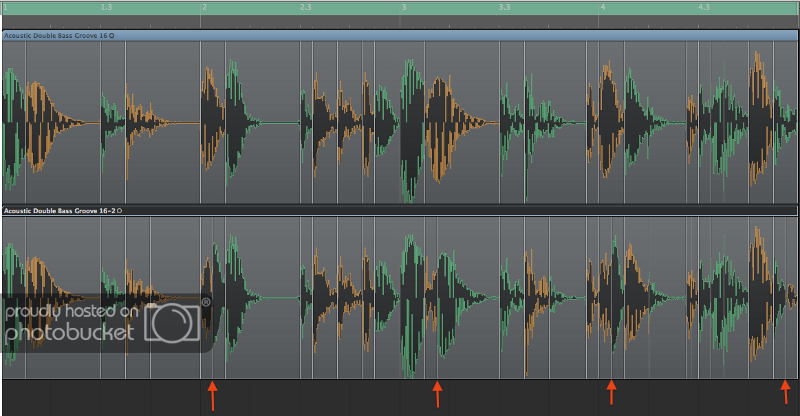The height and width of the screenshot is (416, 800).
Task: Click bar 4 in the ruler
Action: tap(603, 7)
